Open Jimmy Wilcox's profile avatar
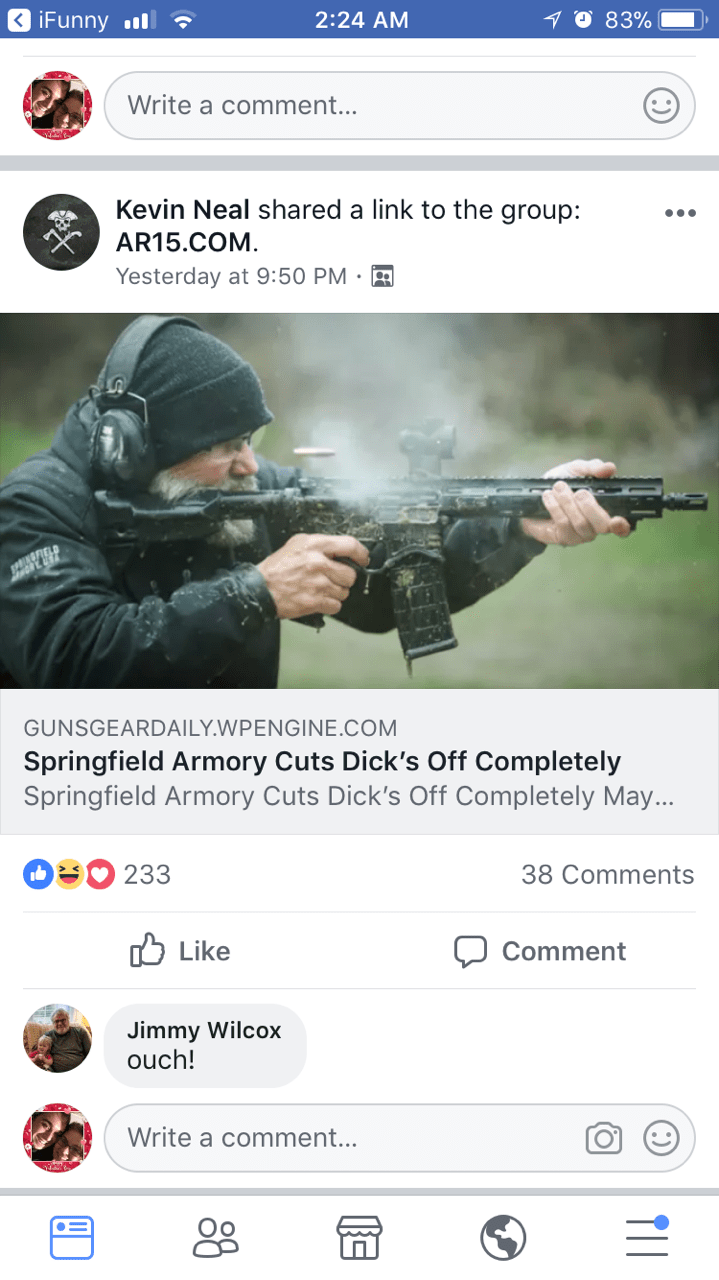The image size is (719, 1280). 57,1038
